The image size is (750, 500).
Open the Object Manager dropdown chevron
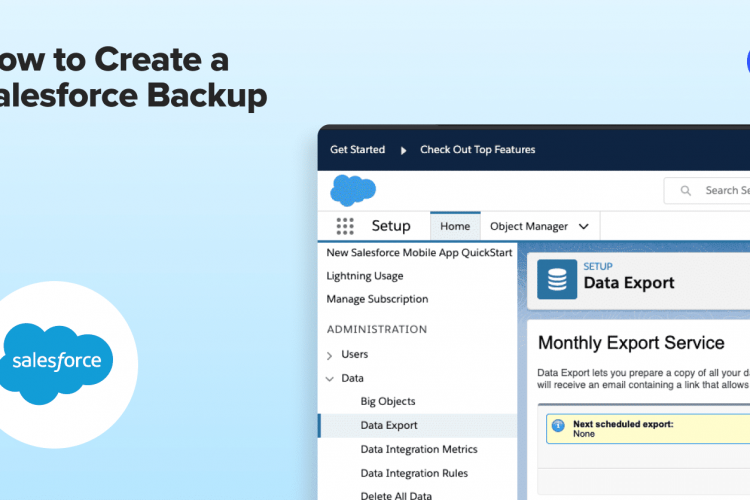point(583,227)
